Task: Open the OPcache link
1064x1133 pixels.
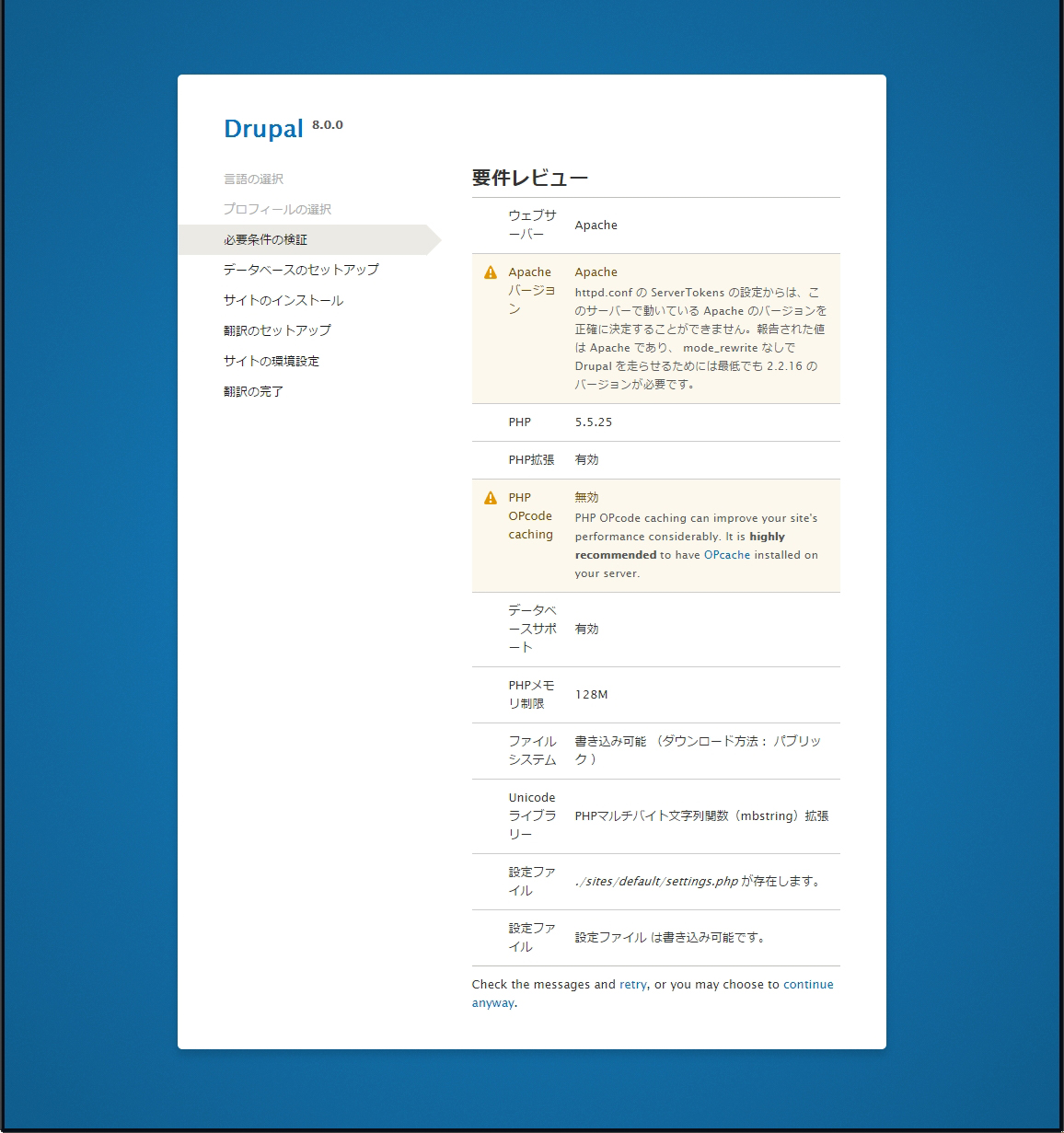Action: [x=726, y=555]
